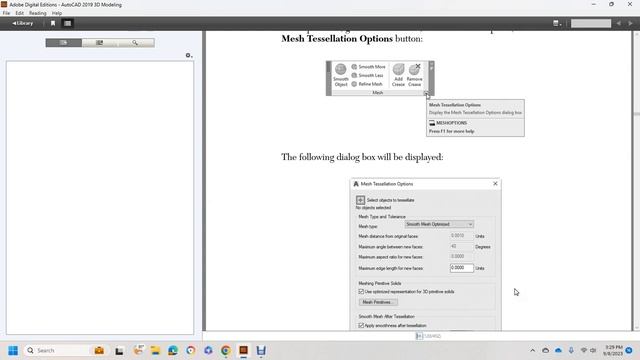Click the toolbar search text field
Viewport: 640px width, 360px height.
pyautogui.click(x=591, y=23)
